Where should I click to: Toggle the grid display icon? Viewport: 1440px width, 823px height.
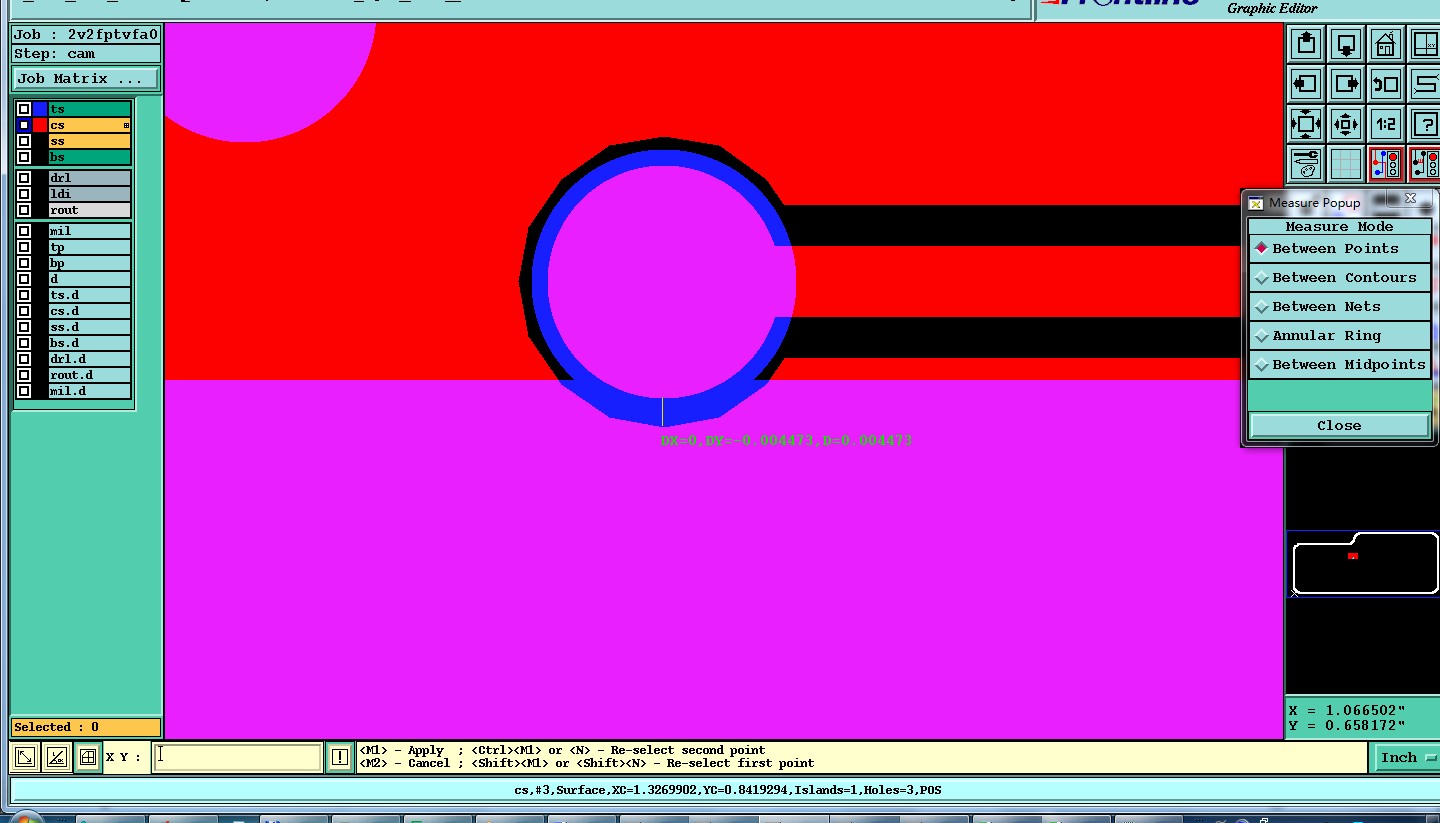coord(1346,163)
